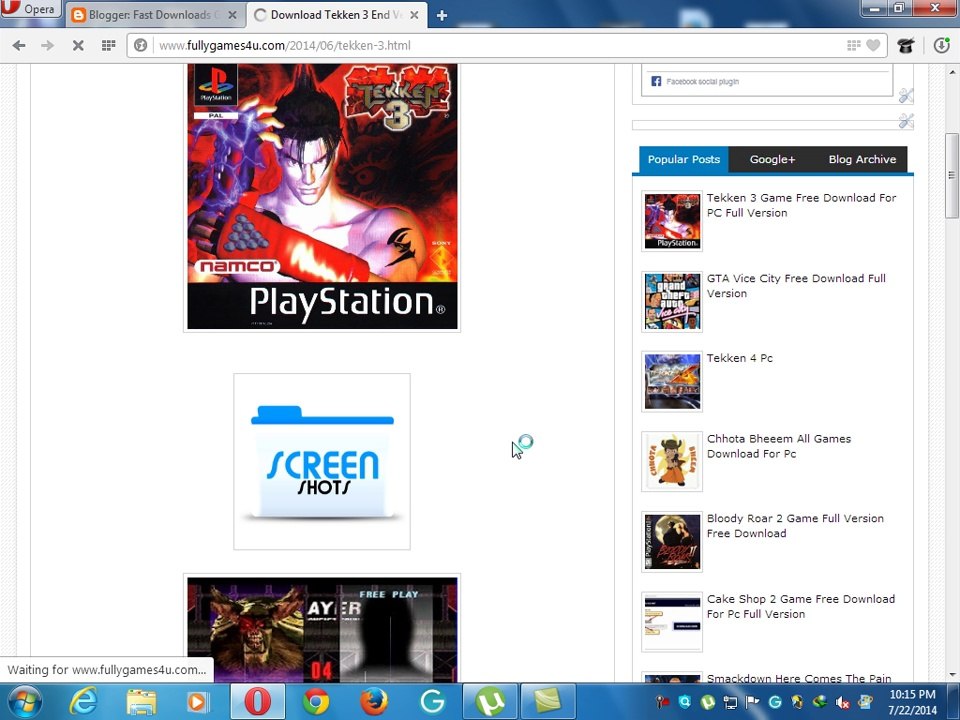
Task: Close the Blogger: Fast Downloads tab
Action: (x=232, y=15)
